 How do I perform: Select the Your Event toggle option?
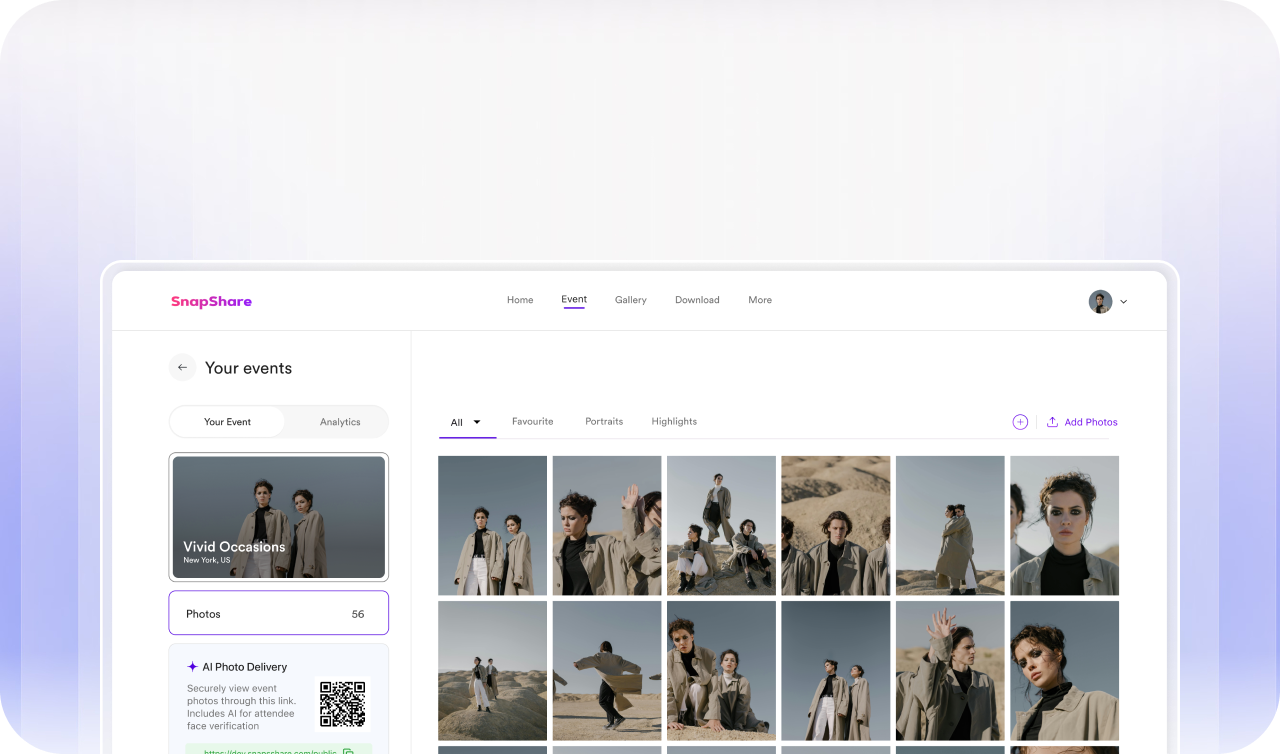point(227,422)
